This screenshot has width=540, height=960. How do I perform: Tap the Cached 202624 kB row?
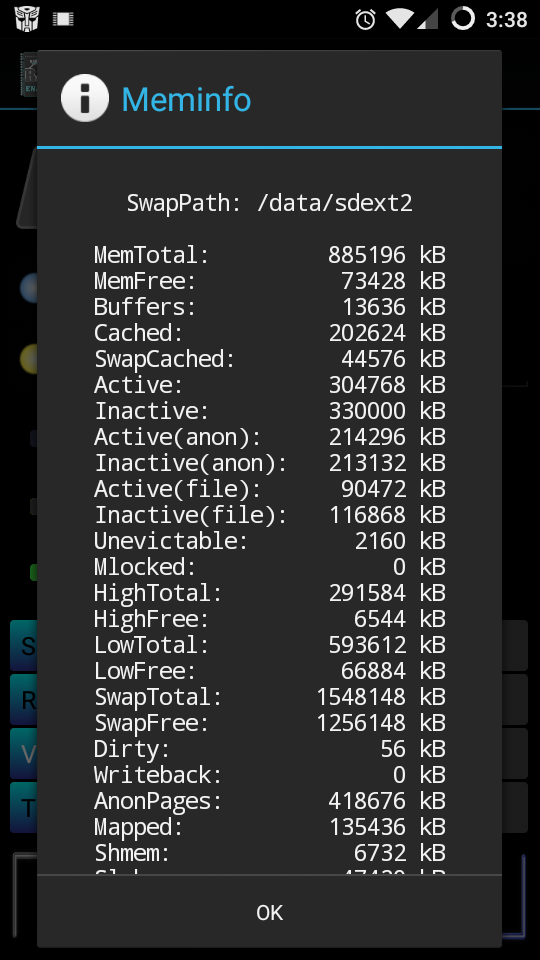click(x=269, y=332)
